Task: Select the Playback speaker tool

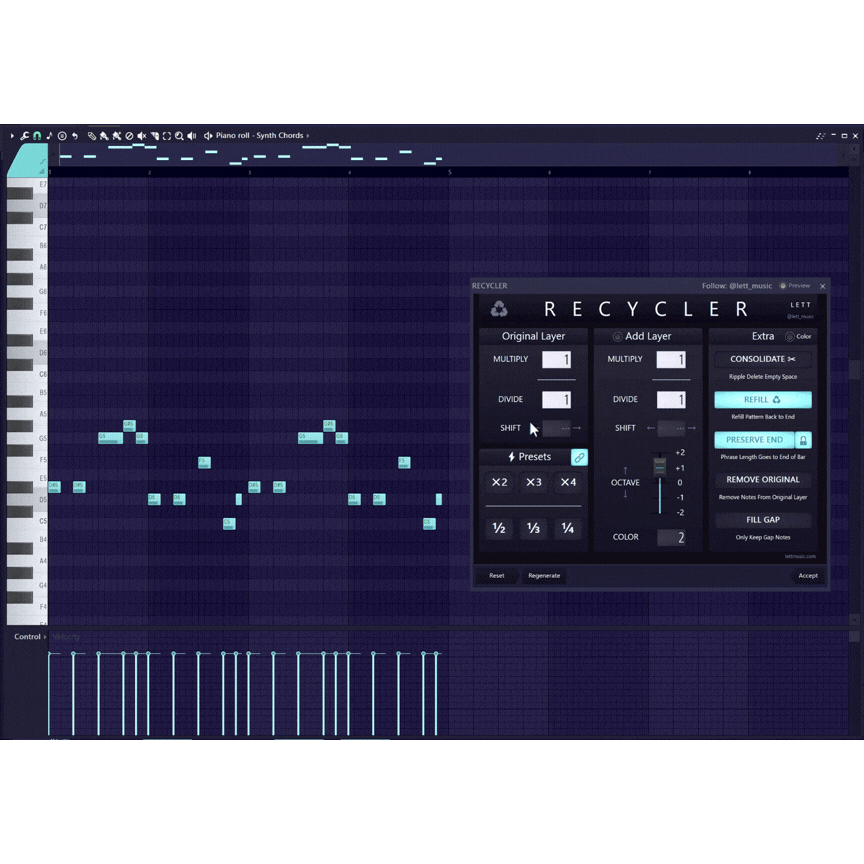Action: coord(192,136)
